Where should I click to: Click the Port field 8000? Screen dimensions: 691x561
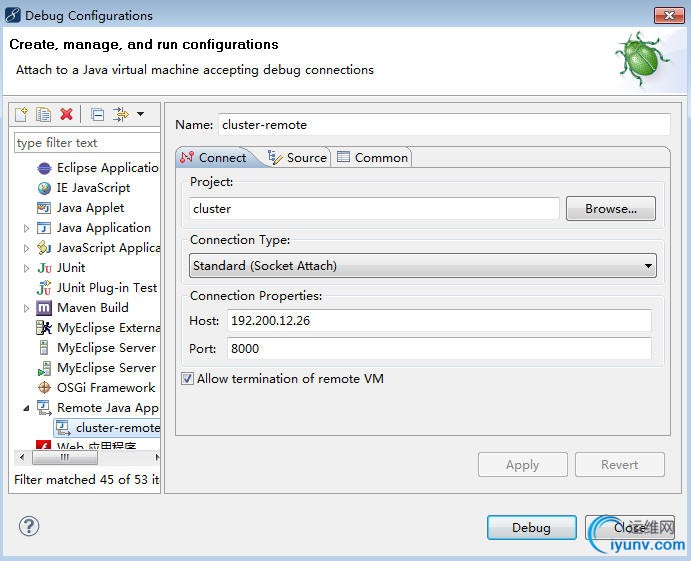tap(439, 349)
